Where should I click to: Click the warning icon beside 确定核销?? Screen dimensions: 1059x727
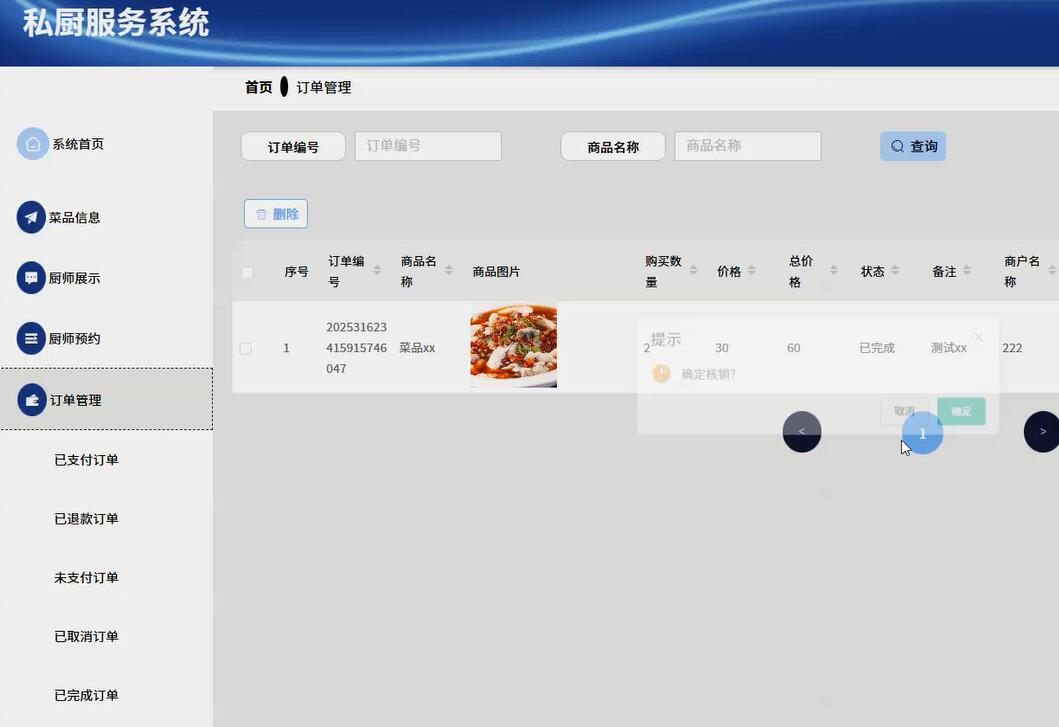tap(661, 373)
